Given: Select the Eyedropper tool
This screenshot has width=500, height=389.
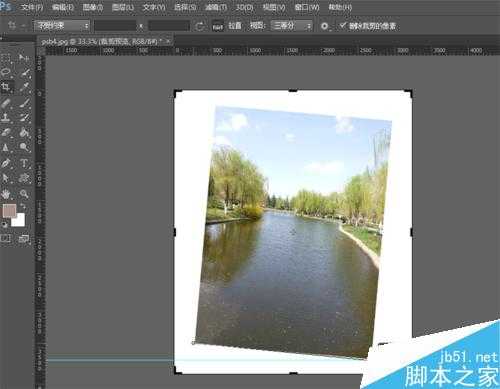Looking at the screenshot, I should [x=24, y=87].
